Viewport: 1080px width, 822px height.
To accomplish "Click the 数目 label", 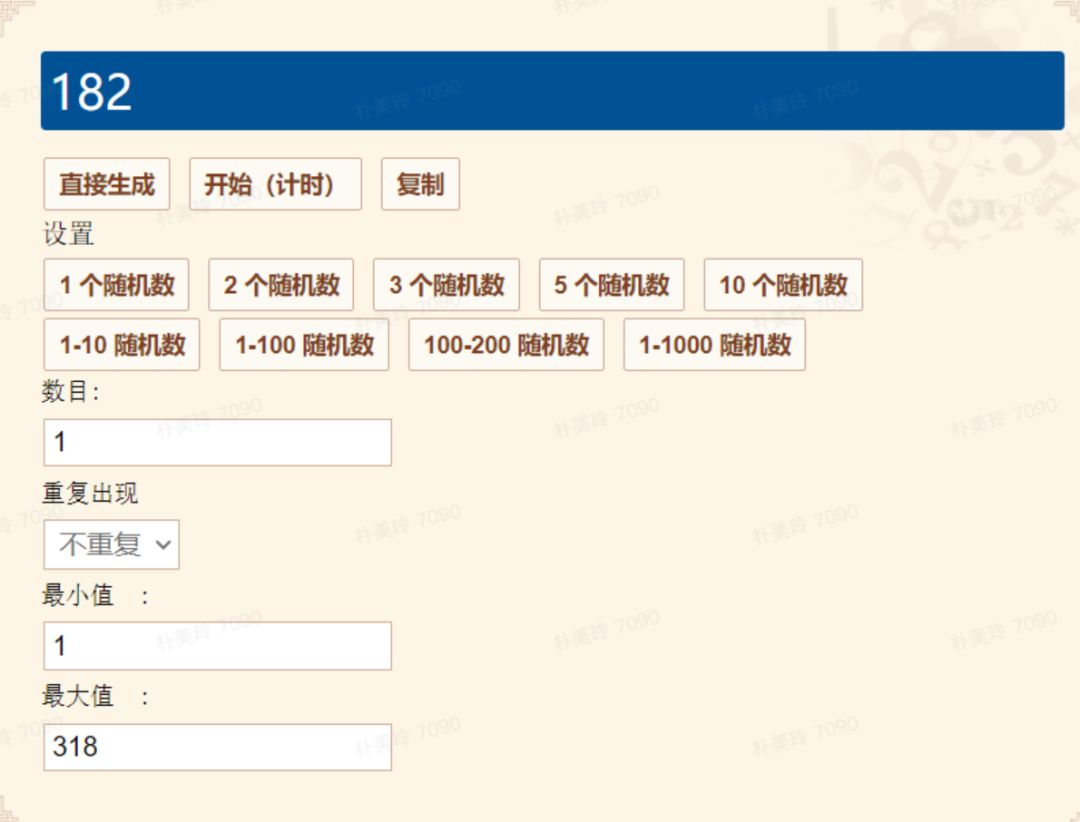I will [x=70, y=391].
